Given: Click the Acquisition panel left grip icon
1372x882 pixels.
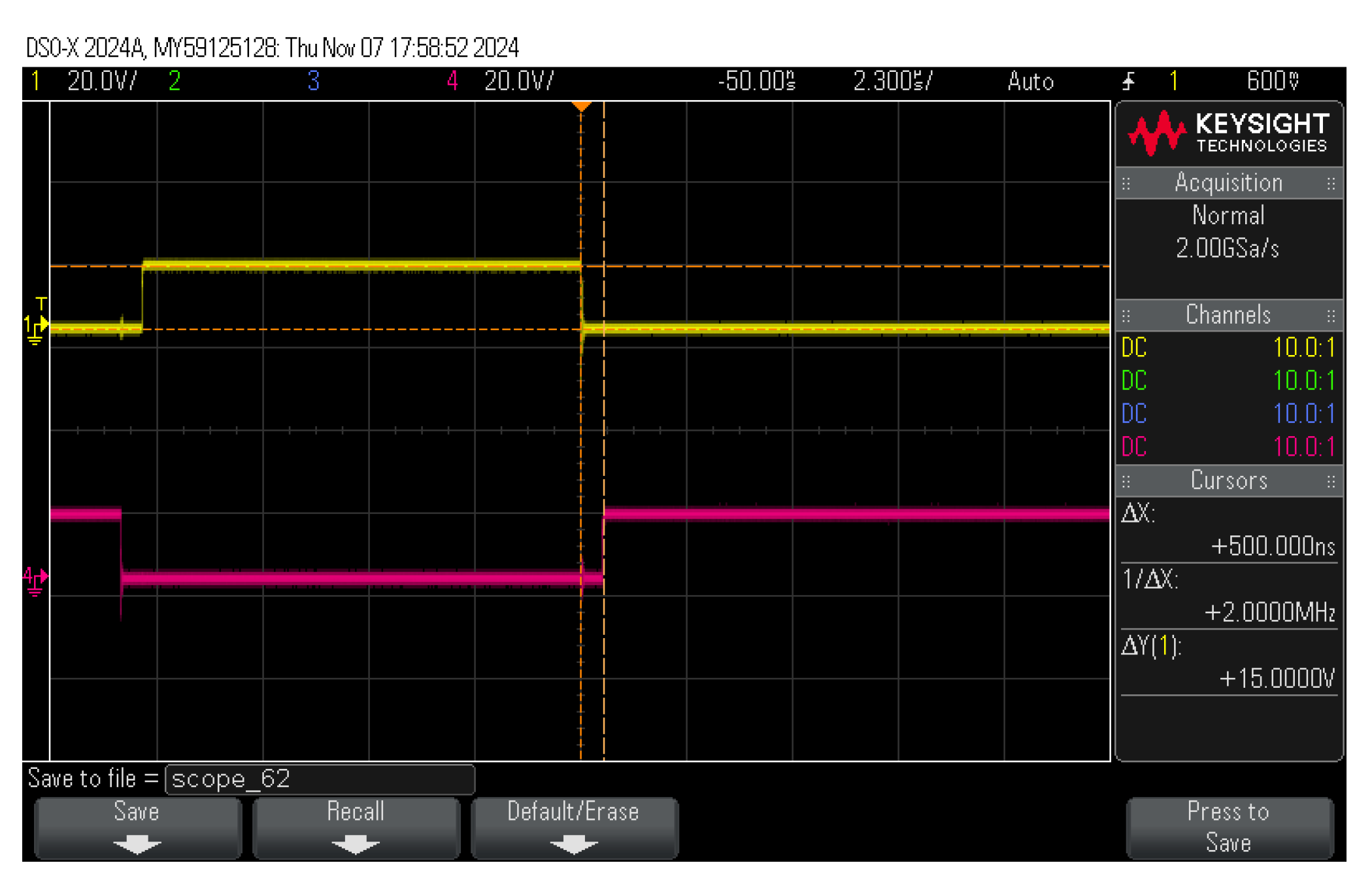Looking at the screenshot, I should pyautogui.click(x=1126, y=184).
